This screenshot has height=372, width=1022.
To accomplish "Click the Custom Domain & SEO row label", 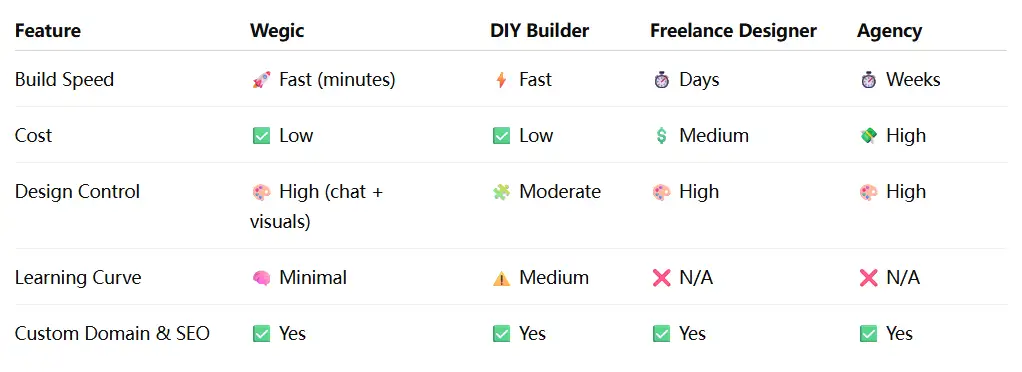I will pyautogui.click(x=112, y=334).
